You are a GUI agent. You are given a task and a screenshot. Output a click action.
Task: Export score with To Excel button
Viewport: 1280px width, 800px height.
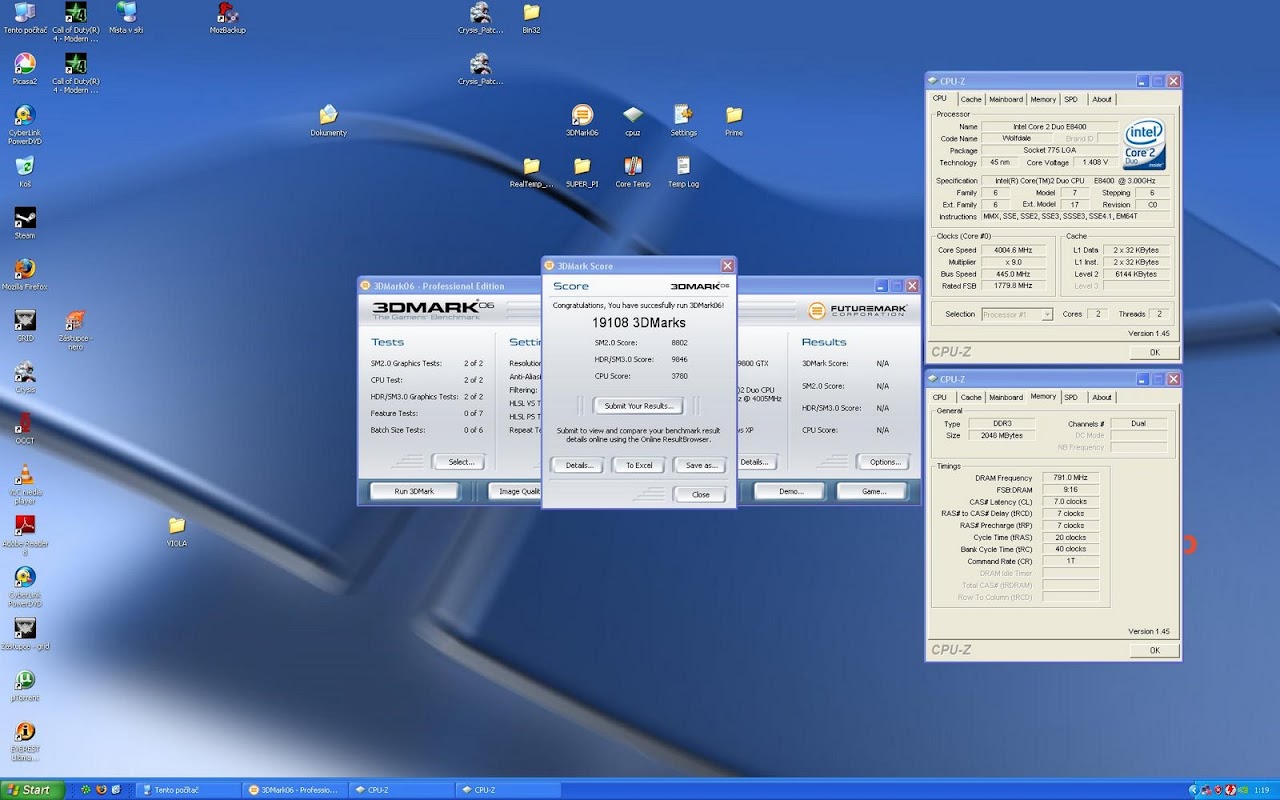pyautogui.click(x=639, y=465)
